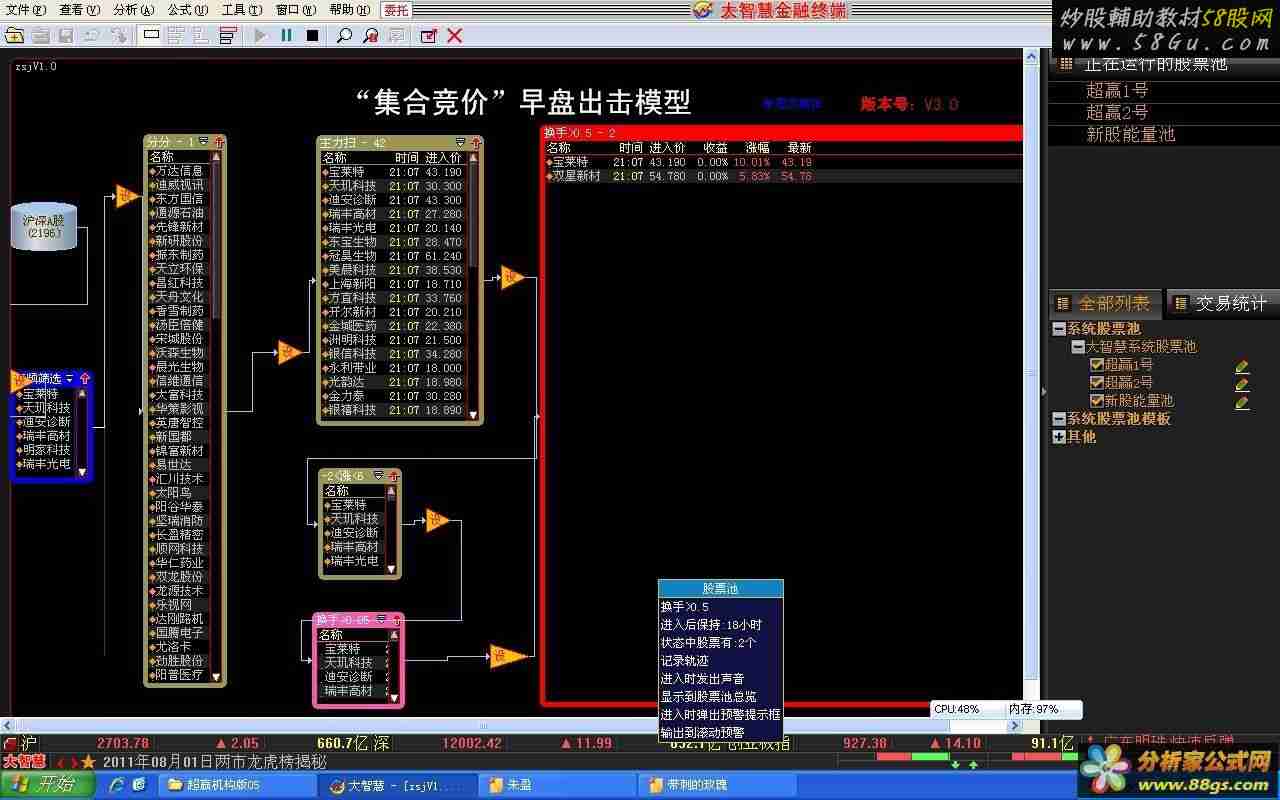
Task: Open the 超赢机构版05 taskbar item
Action: [237, 785]
